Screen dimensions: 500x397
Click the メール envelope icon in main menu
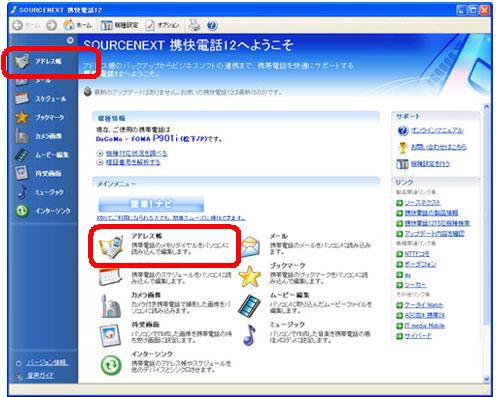click(250, 247)
